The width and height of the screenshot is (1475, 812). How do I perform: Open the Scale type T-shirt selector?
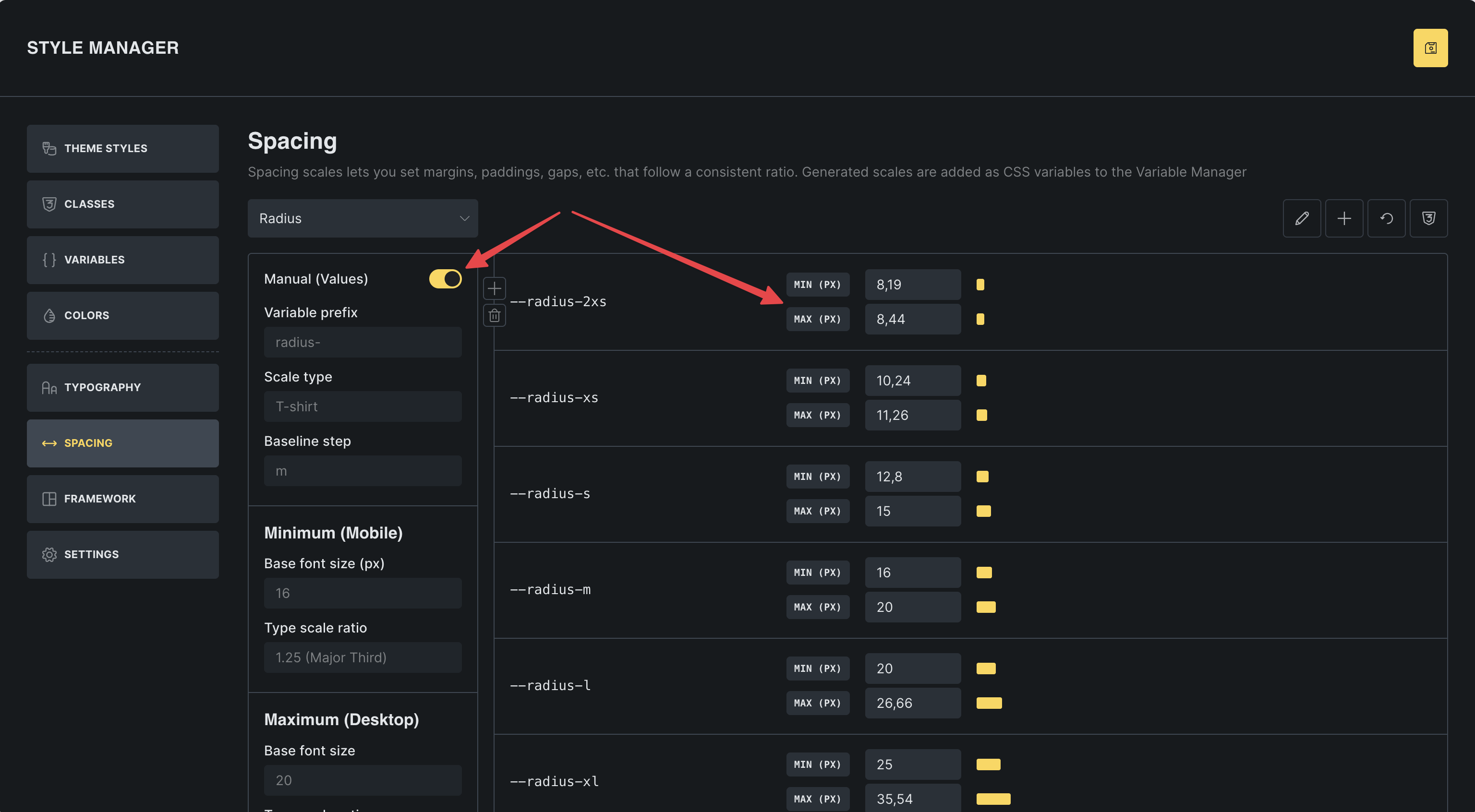(363, 406)
